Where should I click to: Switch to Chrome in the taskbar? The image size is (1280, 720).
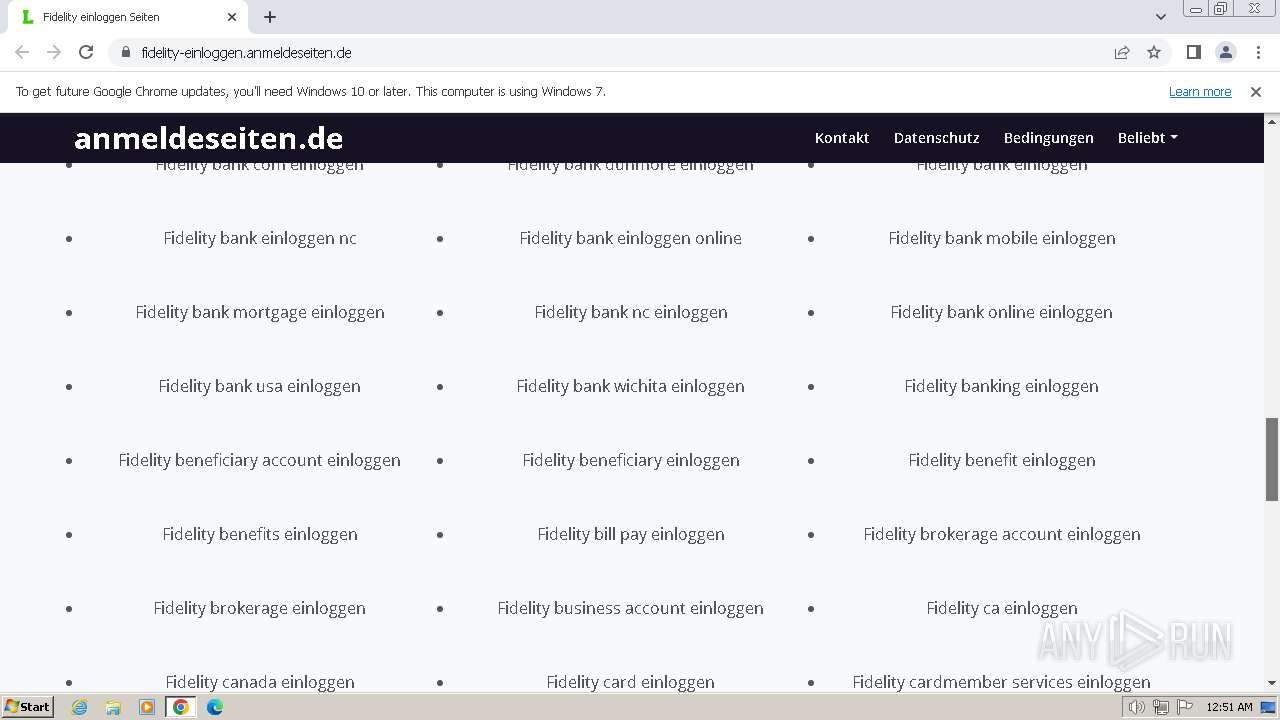tap(181, 707)
